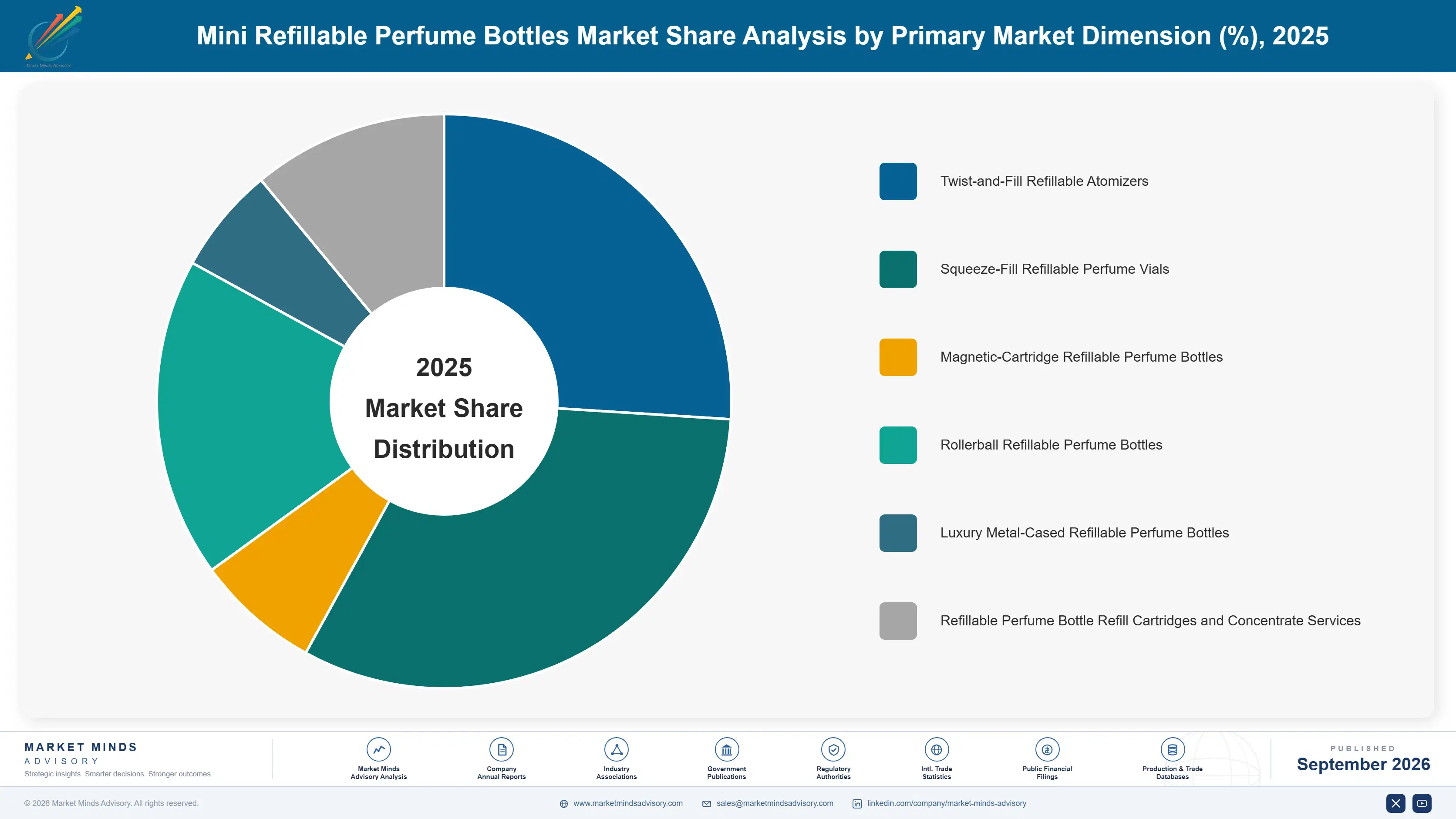Click the 'Squeeze-Fill Refillable Perfume Vials' label
This screenshot has height=819, width=1456.
tap(1054, 269)
